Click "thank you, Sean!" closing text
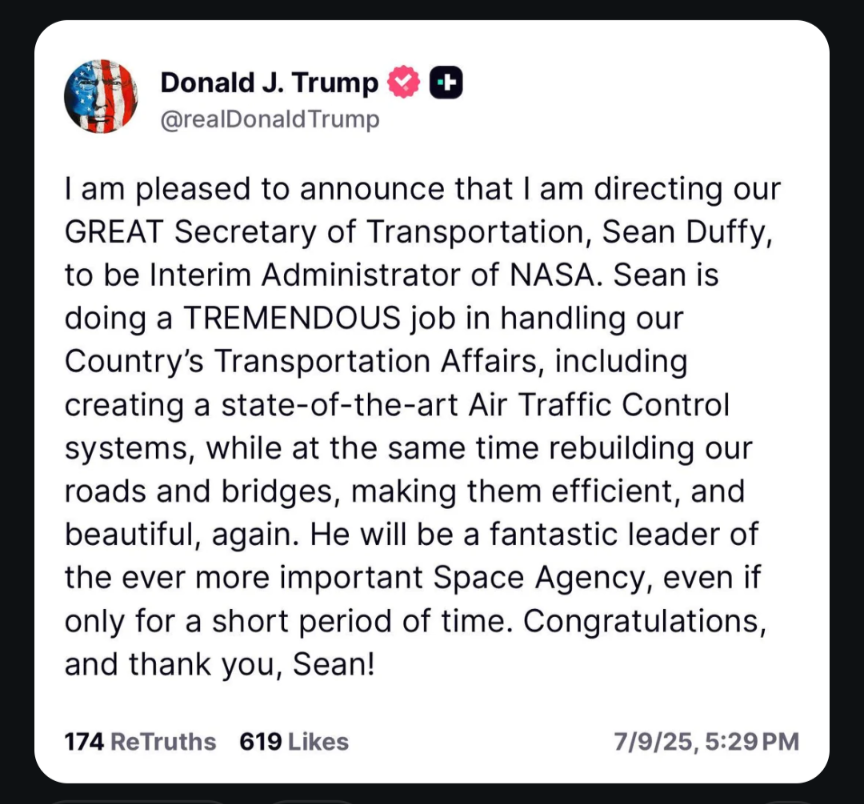864x804 pixels. click(x=252, y=665)
